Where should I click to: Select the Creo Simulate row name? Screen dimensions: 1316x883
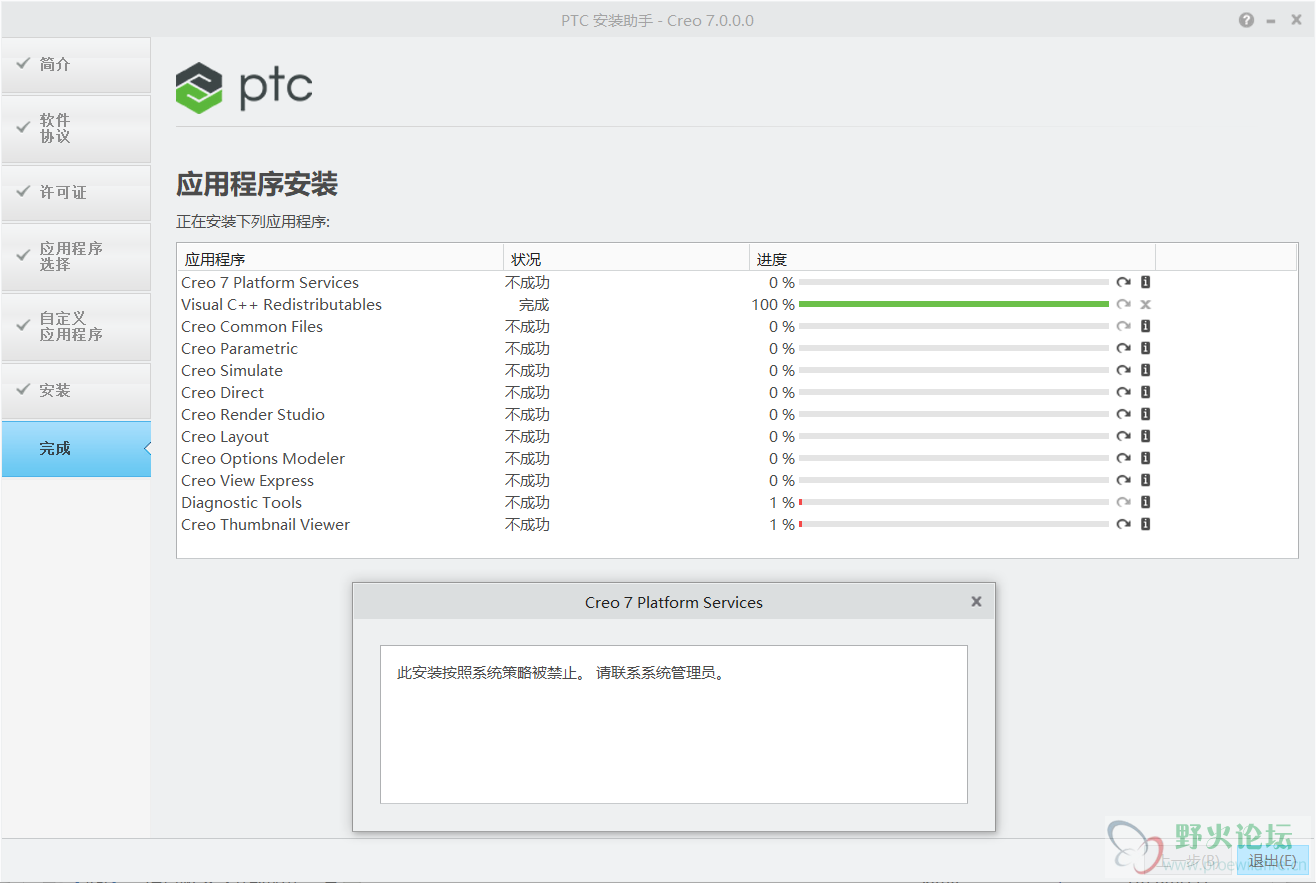pos(232,371)
